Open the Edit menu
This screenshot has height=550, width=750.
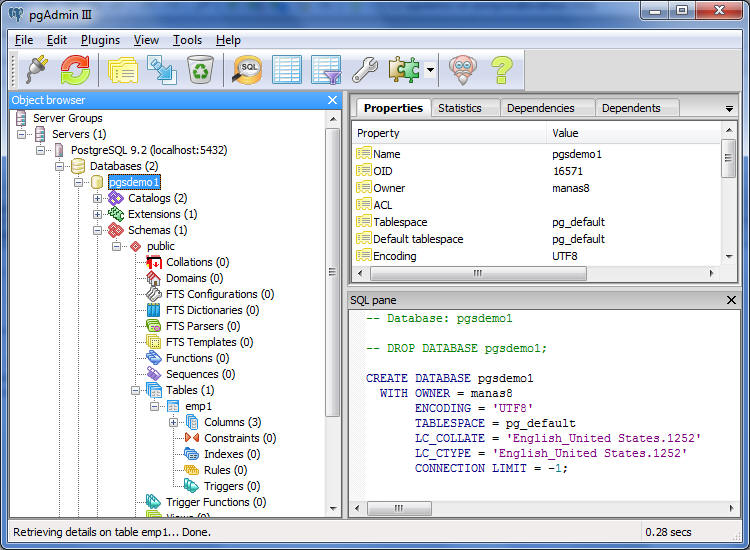57,40
